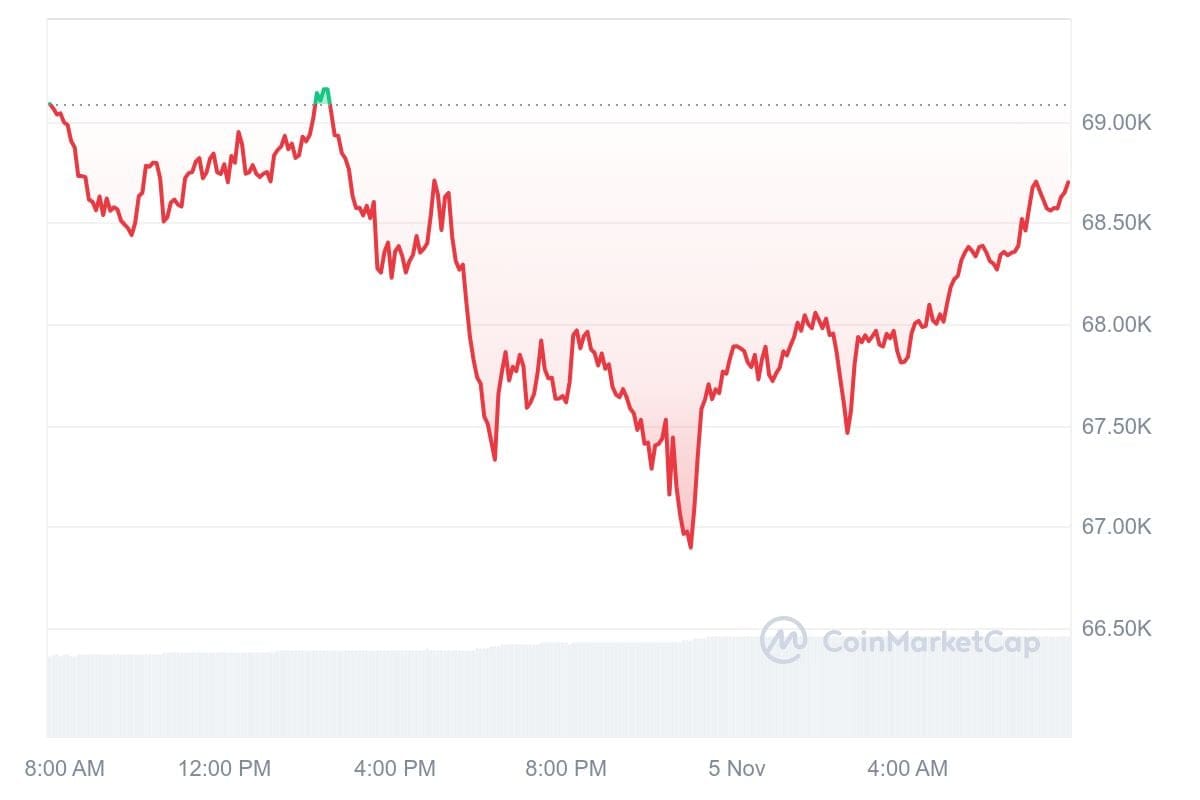Click the 4:00 AM time axis label
The height and width of the screenshot is (800, 1200).
[906, 769]
